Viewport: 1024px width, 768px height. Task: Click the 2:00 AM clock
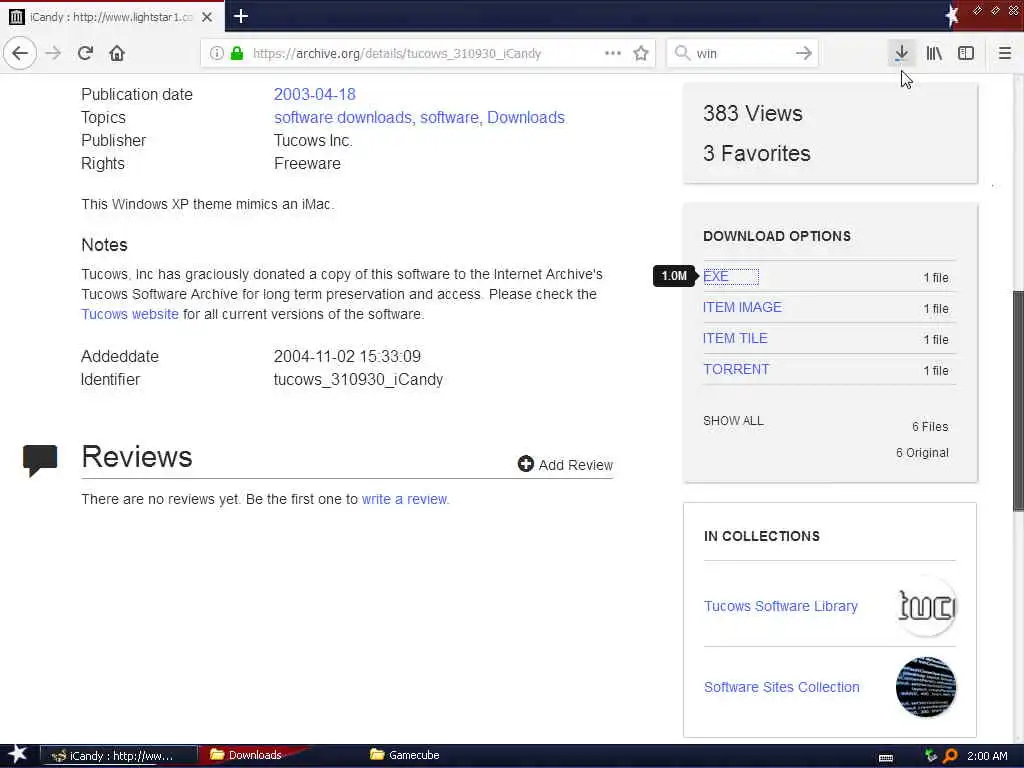pyautogui.click(x=987, y=756)
